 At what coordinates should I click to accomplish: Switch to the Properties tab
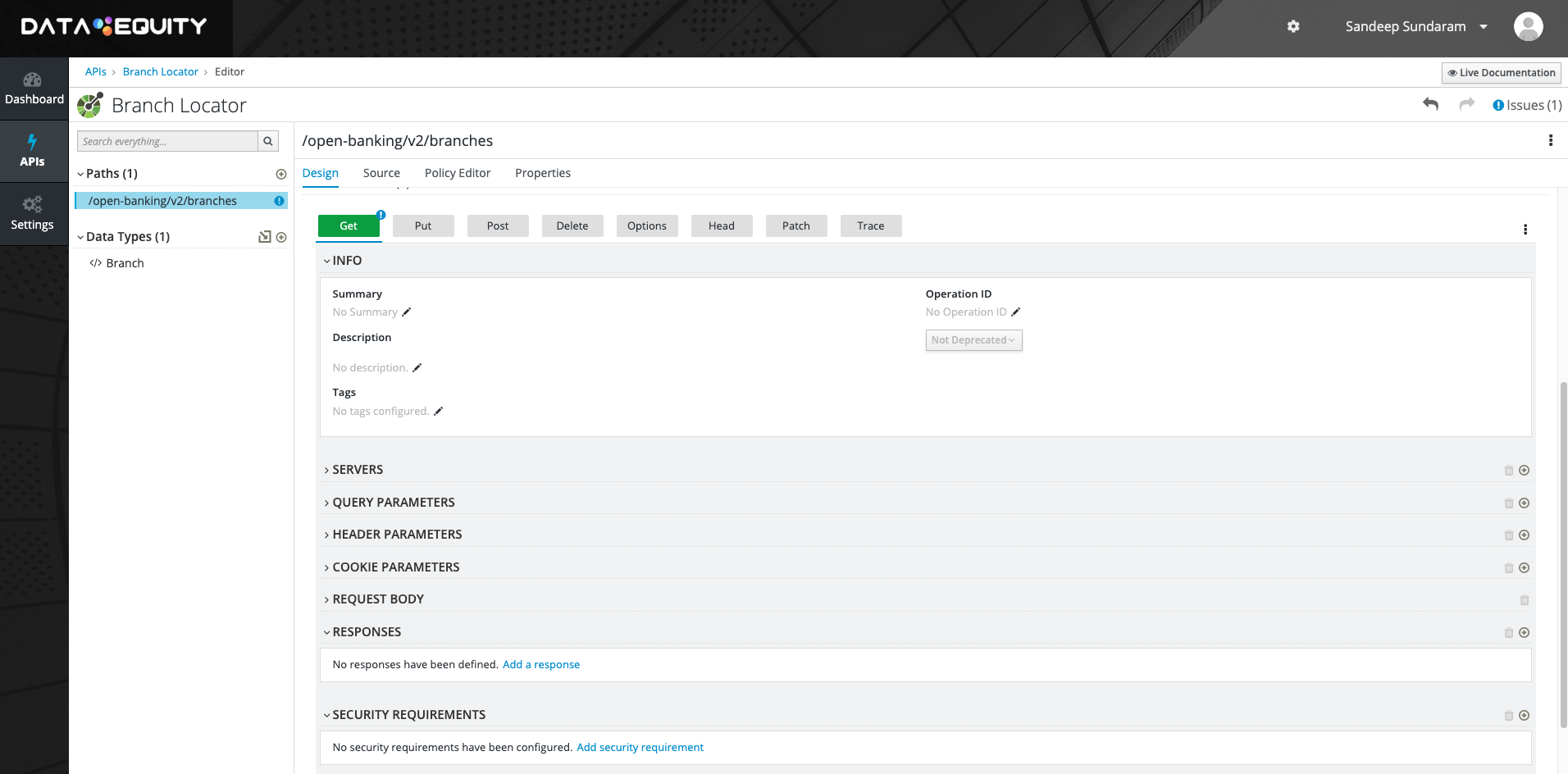tap(543, 173)
